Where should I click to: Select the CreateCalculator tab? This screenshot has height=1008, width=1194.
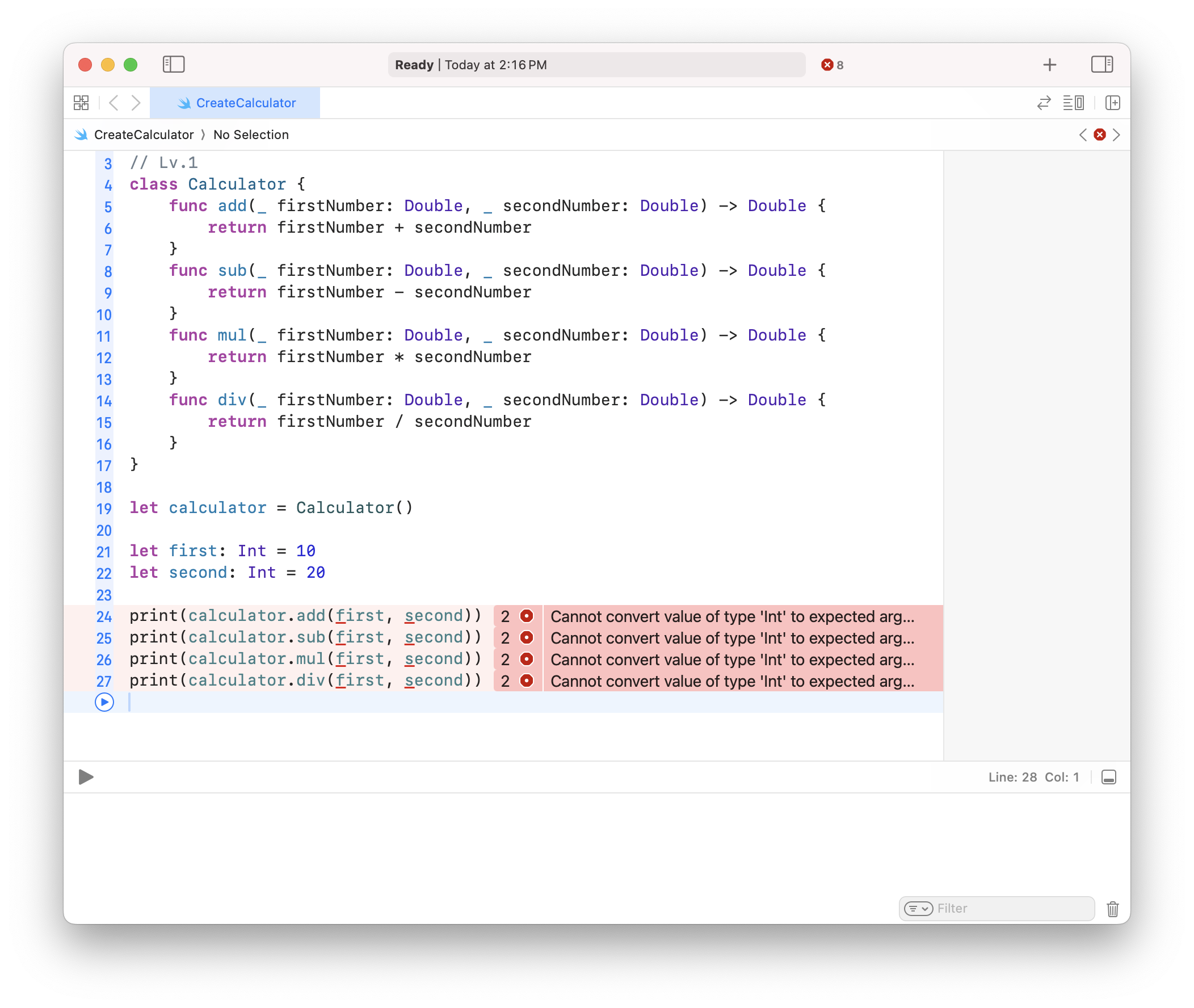236,103
